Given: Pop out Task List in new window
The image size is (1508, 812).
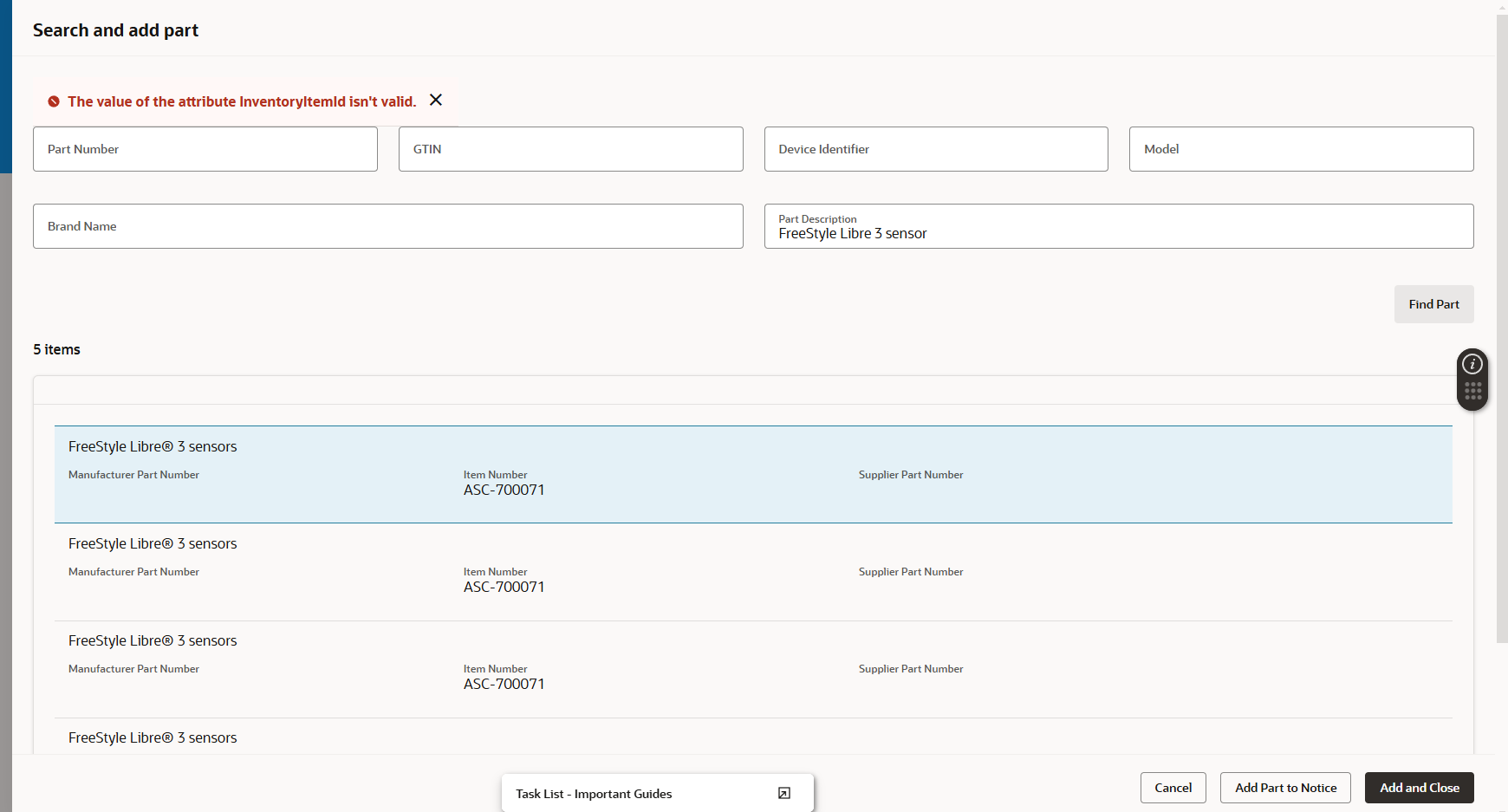Looking at the screenshot, I should (x=783, y=792).
